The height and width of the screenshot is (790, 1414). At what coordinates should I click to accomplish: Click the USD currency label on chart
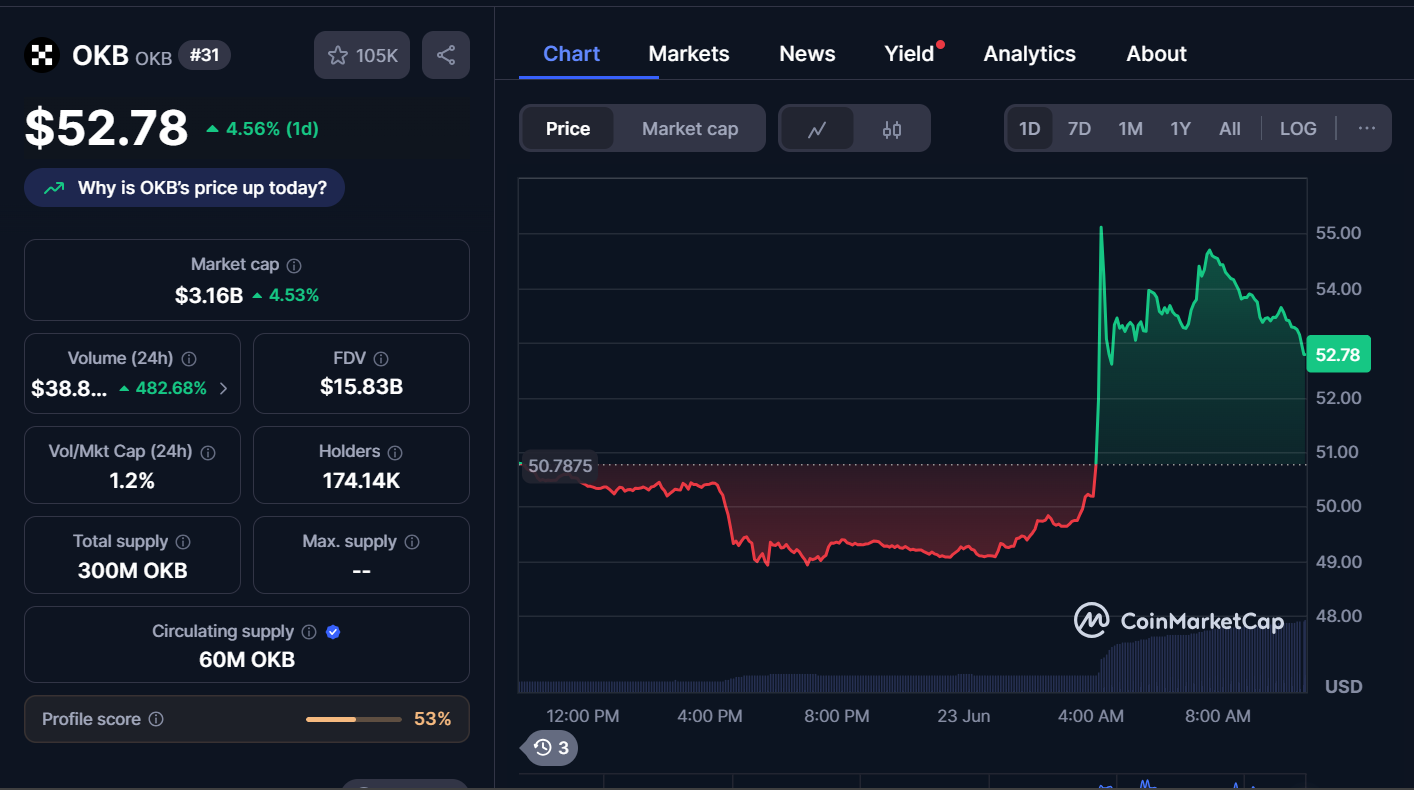1343,687
